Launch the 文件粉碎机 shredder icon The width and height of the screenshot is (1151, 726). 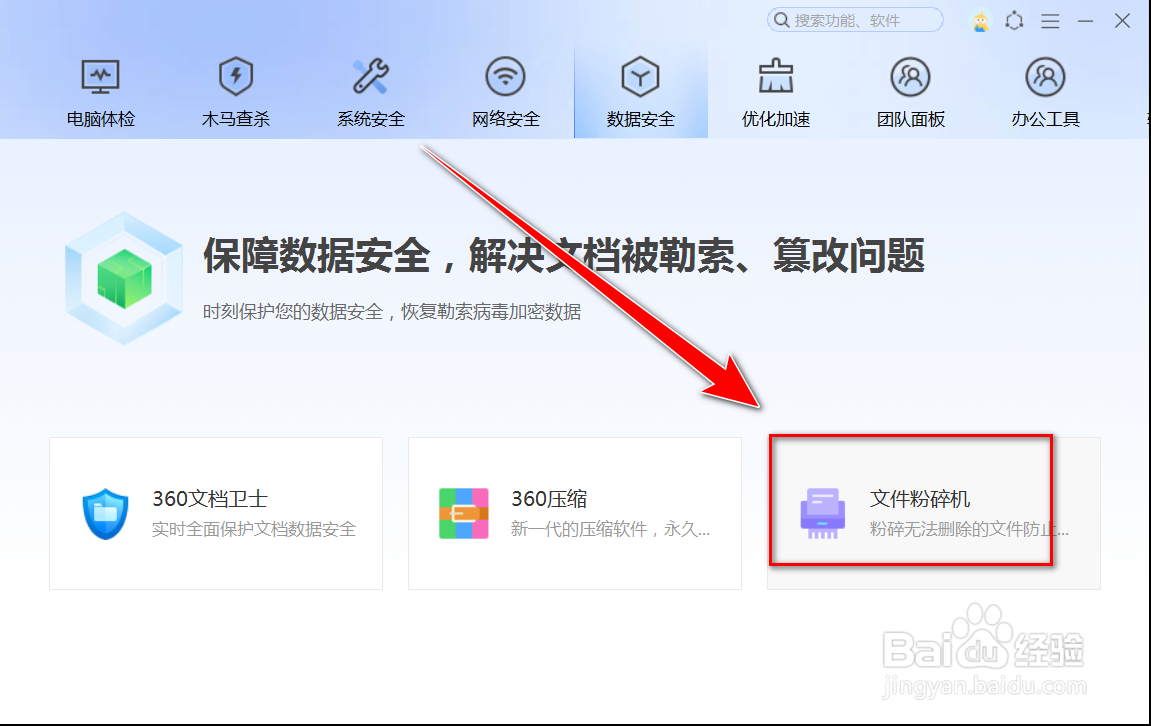(x=822, y=513)
